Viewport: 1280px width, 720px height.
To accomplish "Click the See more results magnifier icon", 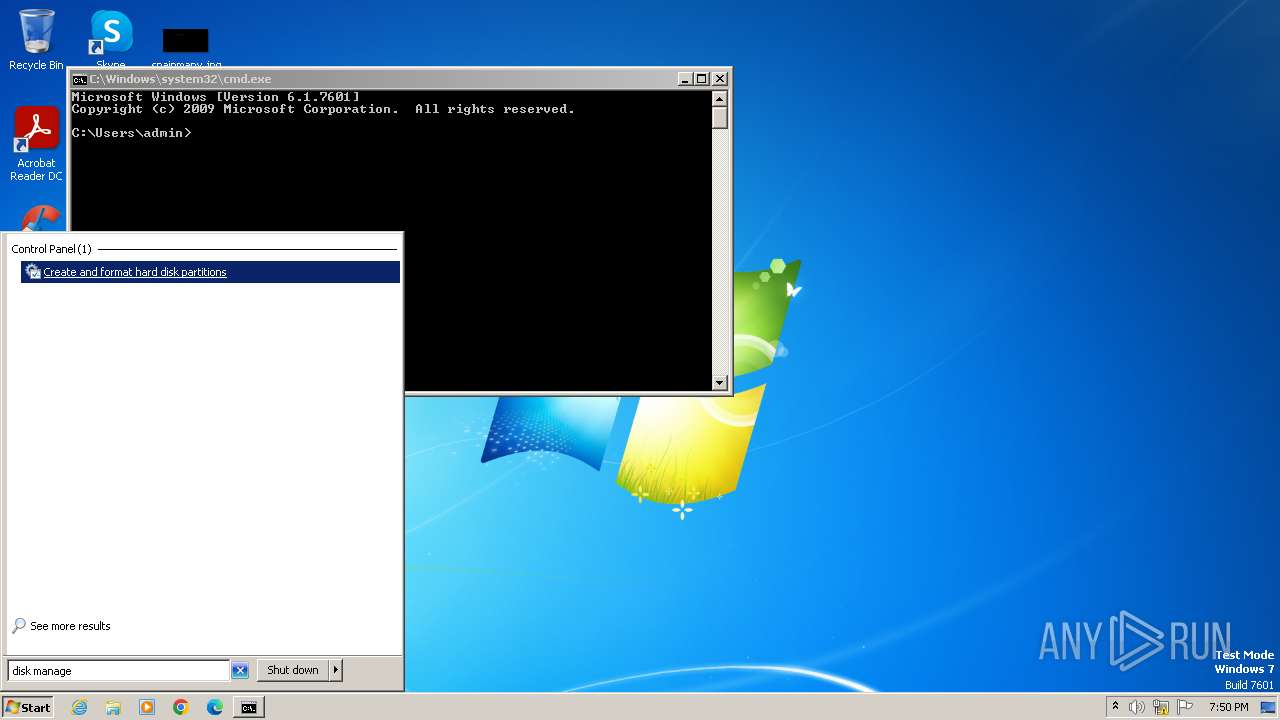I will pyautogui.click(x=19, y=626).
